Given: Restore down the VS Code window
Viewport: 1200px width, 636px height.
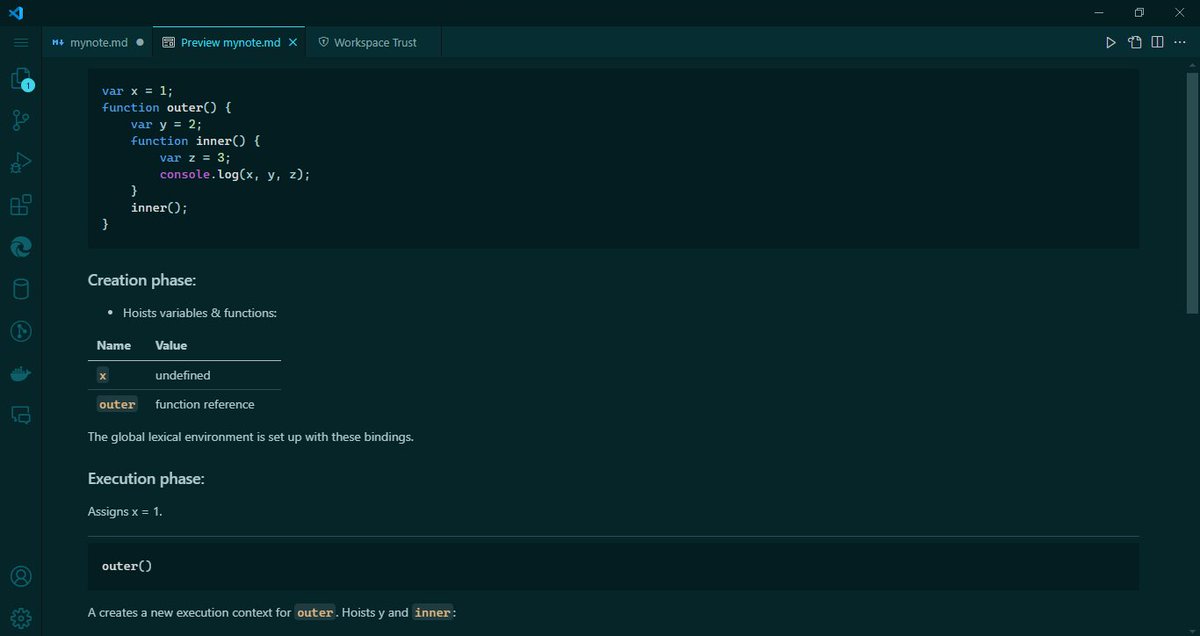Looking at the screenshot, I should click(1139, 13).
